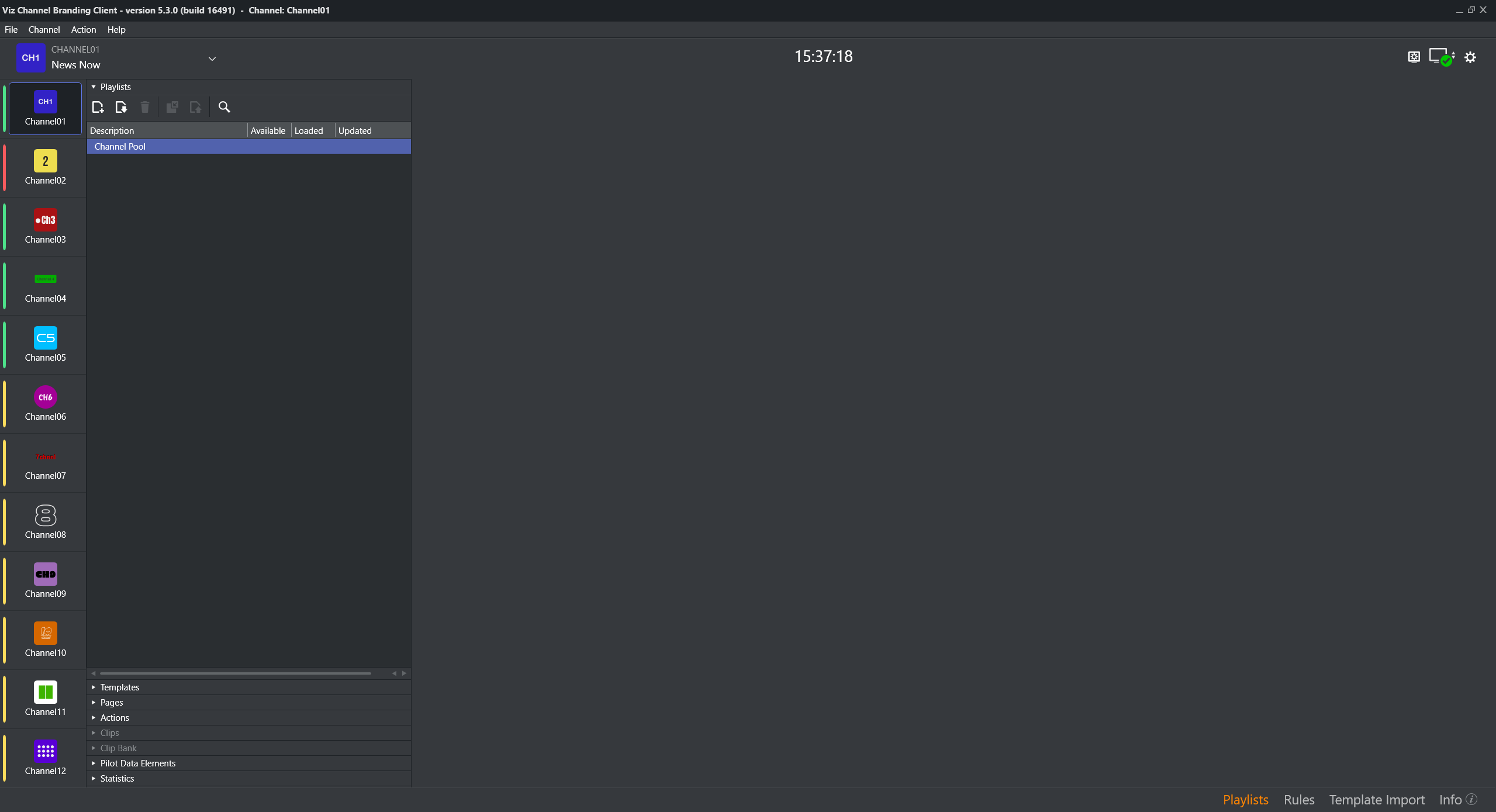Switch to Channel12 in the sidebar
The image size is (1496, 812).
(x=45, y=758)
